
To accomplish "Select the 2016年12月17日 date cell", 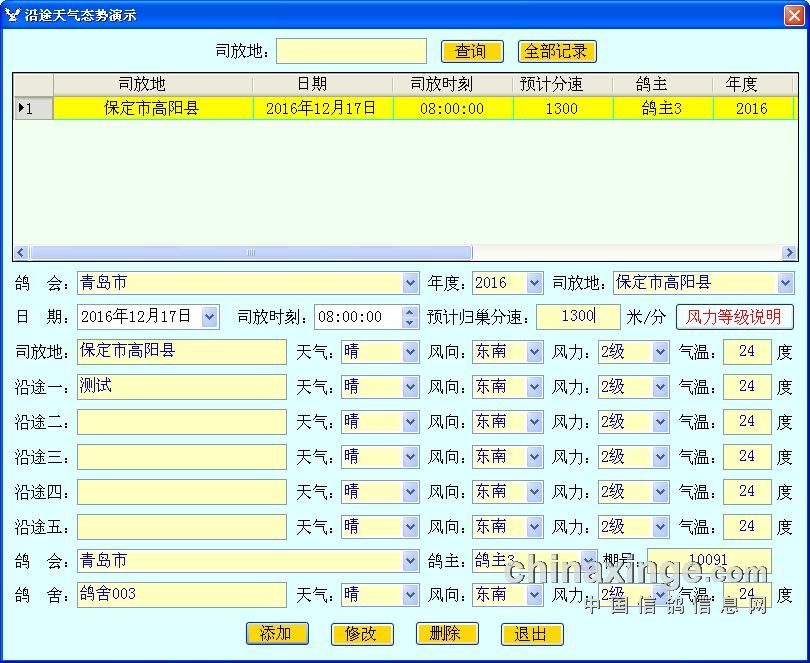I will [x=323, y=109].
